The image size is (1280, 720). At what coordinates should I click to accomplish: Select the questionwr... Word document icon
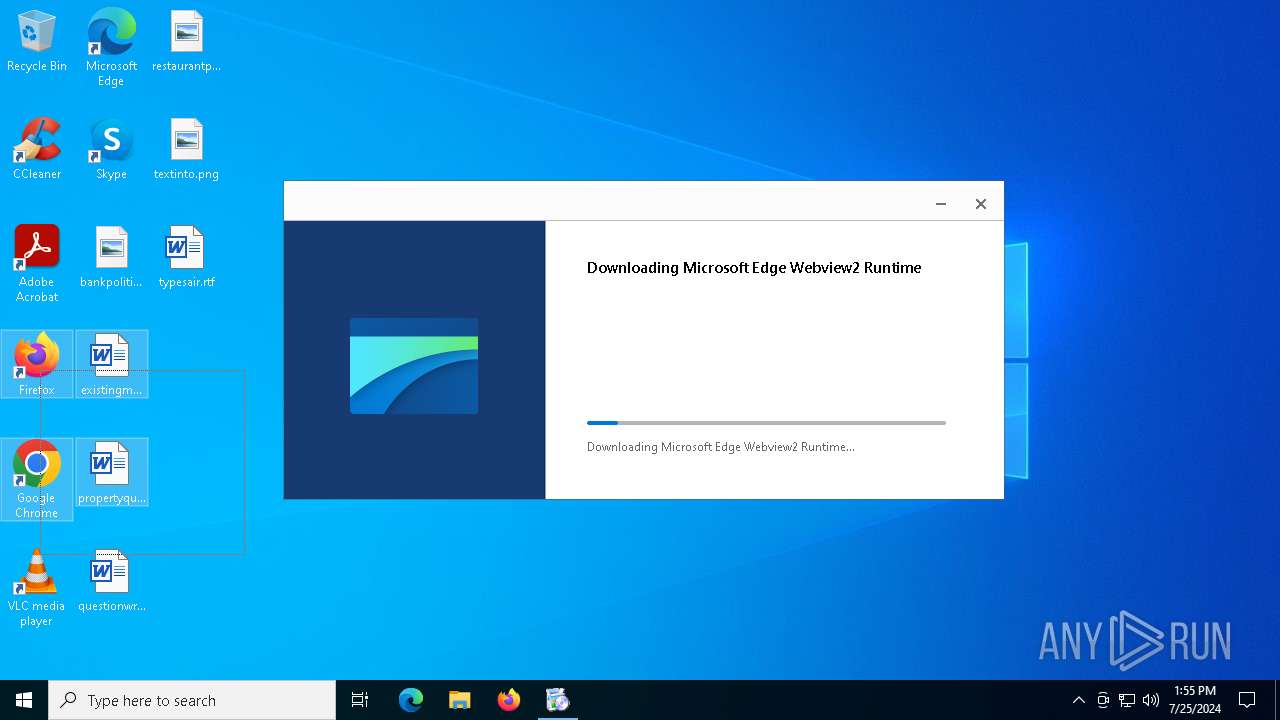[111, 582]
